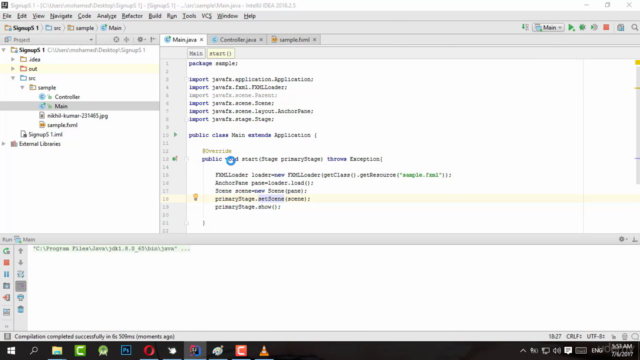Fold the start method at line 13

click(x=187, y=159)
